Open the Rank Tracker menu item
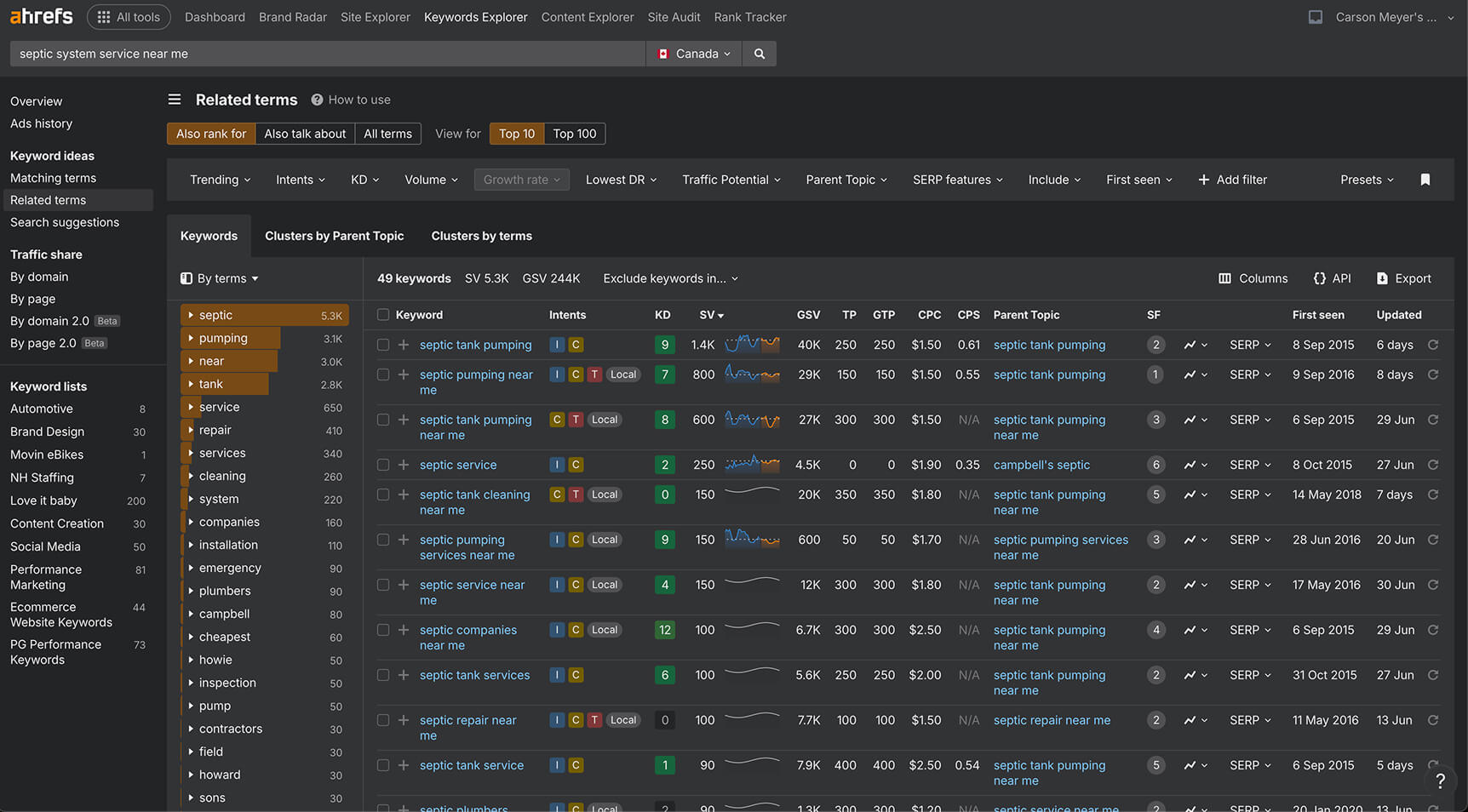Screen dimensions: 1468x812 (x=750, y=17)
